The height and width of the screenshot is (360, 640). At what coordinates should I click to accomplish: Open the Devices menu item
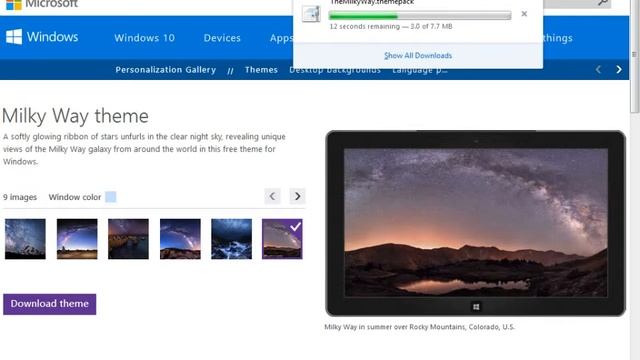[x=222, y=38]
